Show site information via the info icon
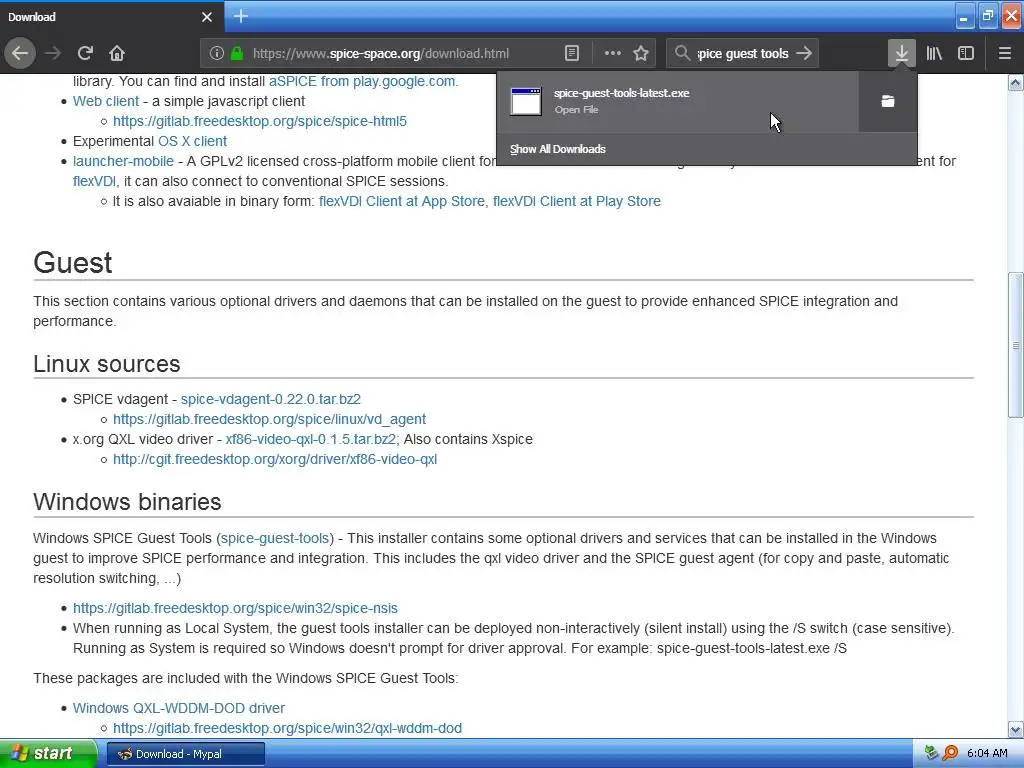1024x768 pixels. click(x=217, y=53)
